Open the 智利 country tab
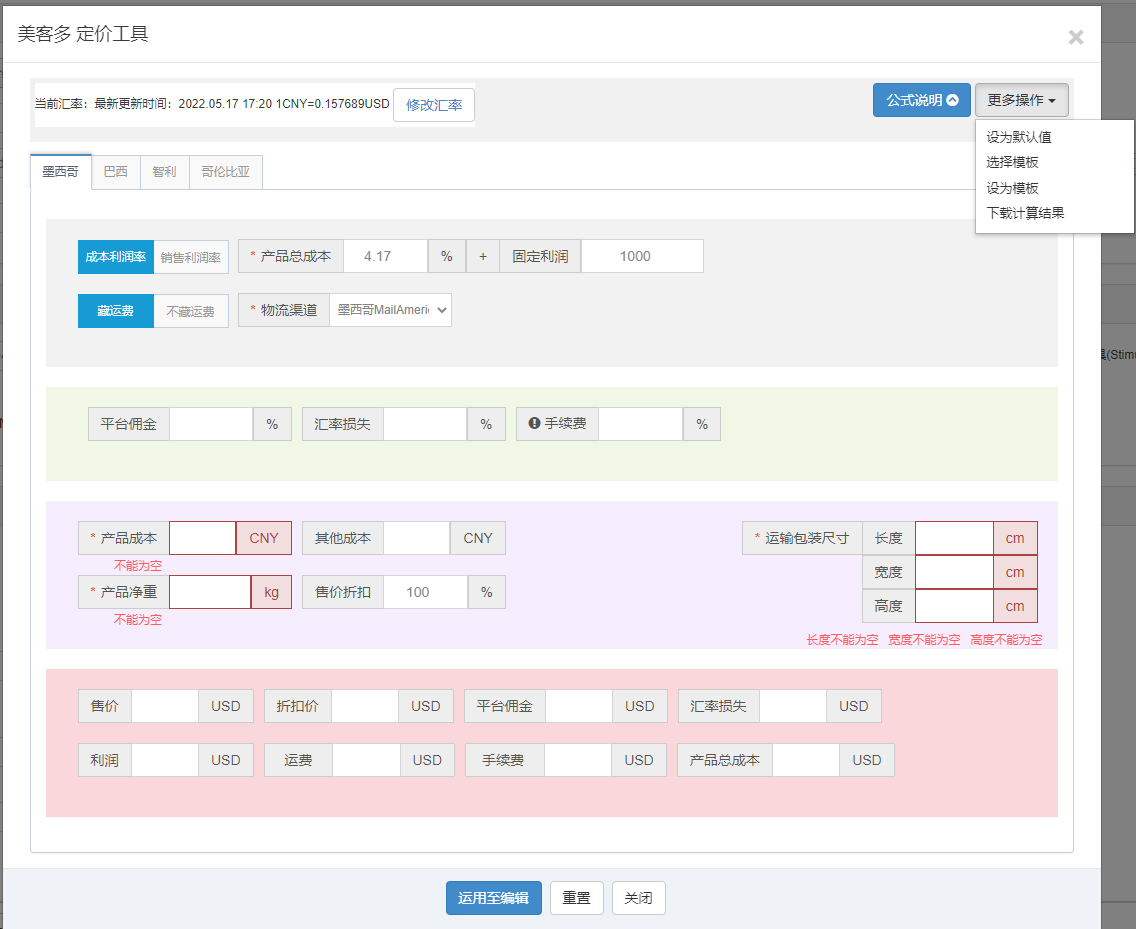This screenshot has width=1136, height=929. [x=164, y=172]
